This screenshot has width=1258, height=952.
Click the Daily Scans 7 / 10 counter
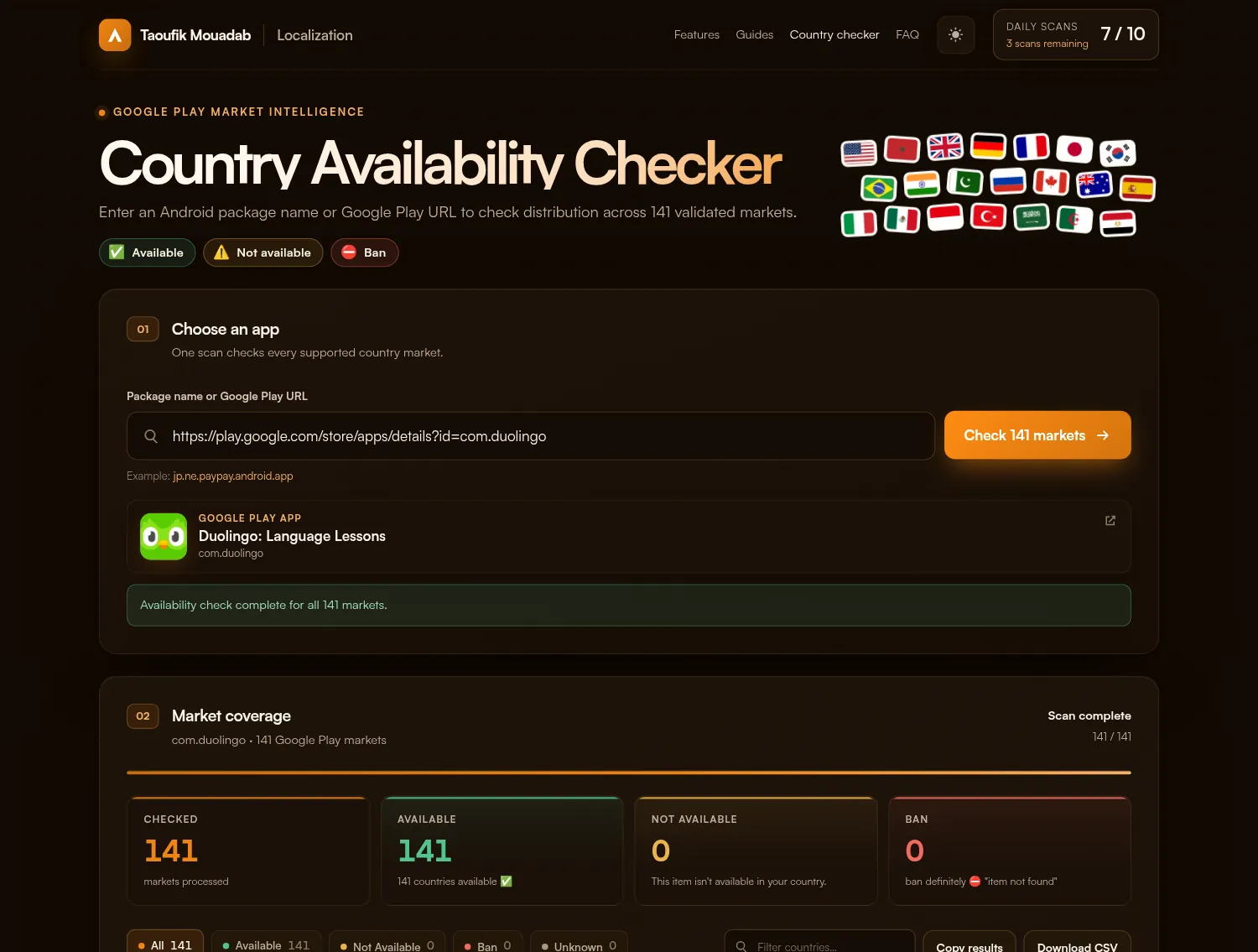point(1075,34)
